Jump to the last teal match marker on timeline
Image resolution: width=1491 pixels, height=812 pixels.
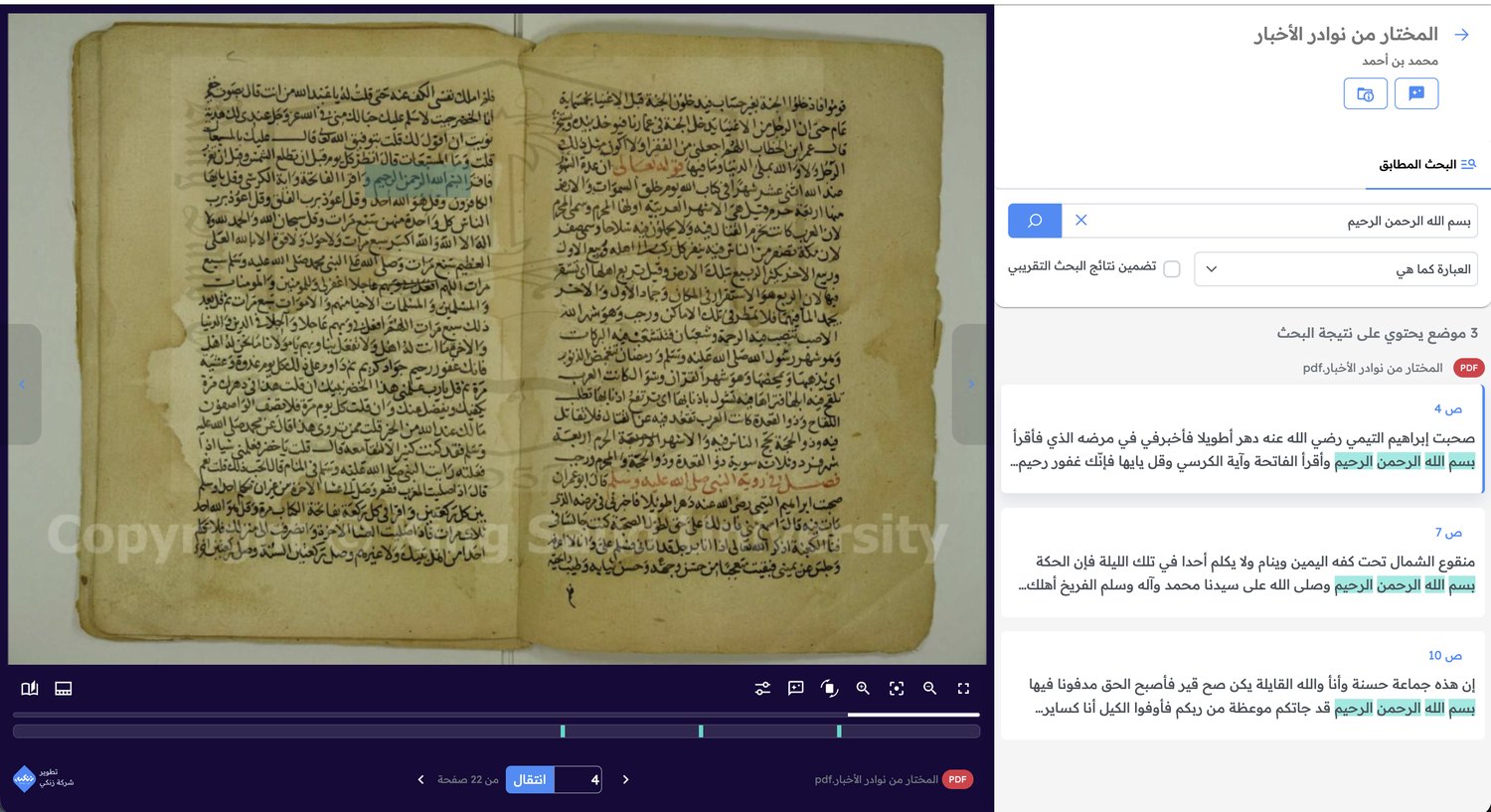point(839,731)
